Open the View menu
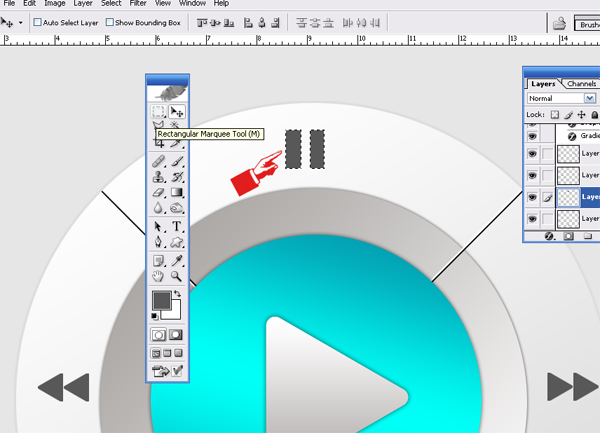 point(163,3)
